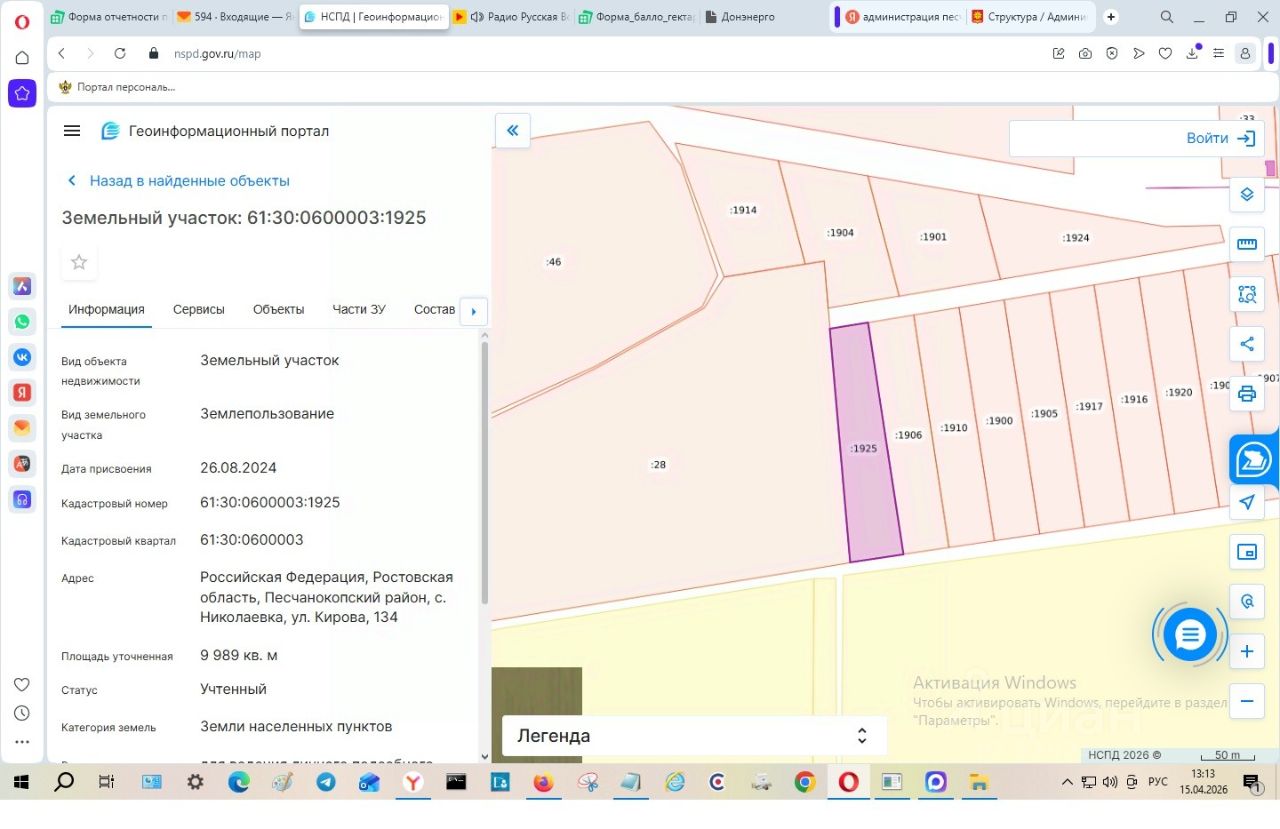The height and width of the screenshot is (829, 1280).
Task: Open Opera history clock in sidebar
Action: 22,713
